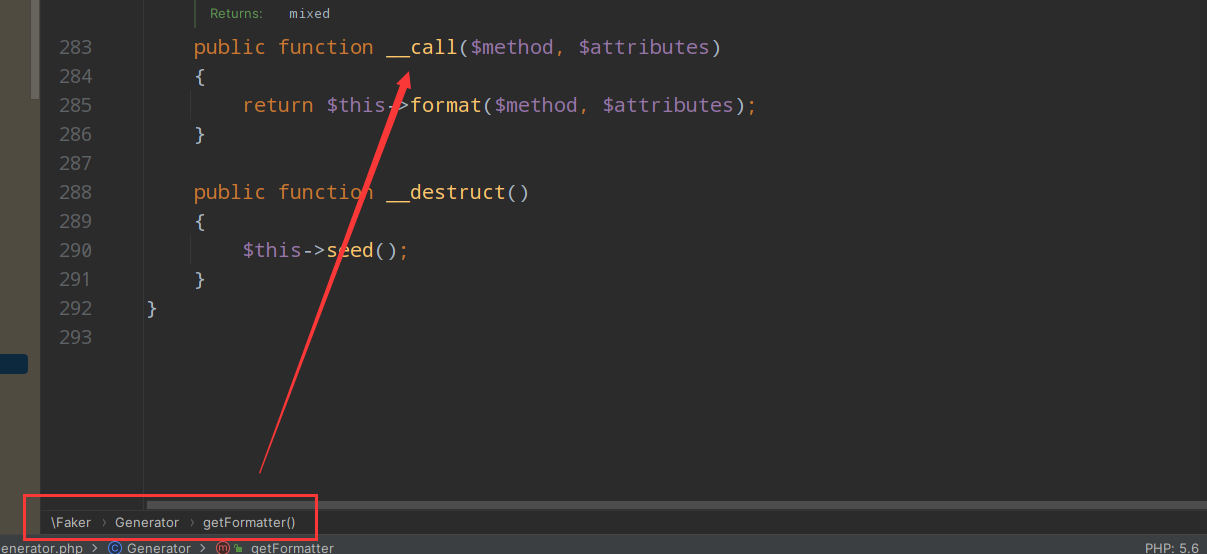Click $this variable on line 290

point(272,250)
